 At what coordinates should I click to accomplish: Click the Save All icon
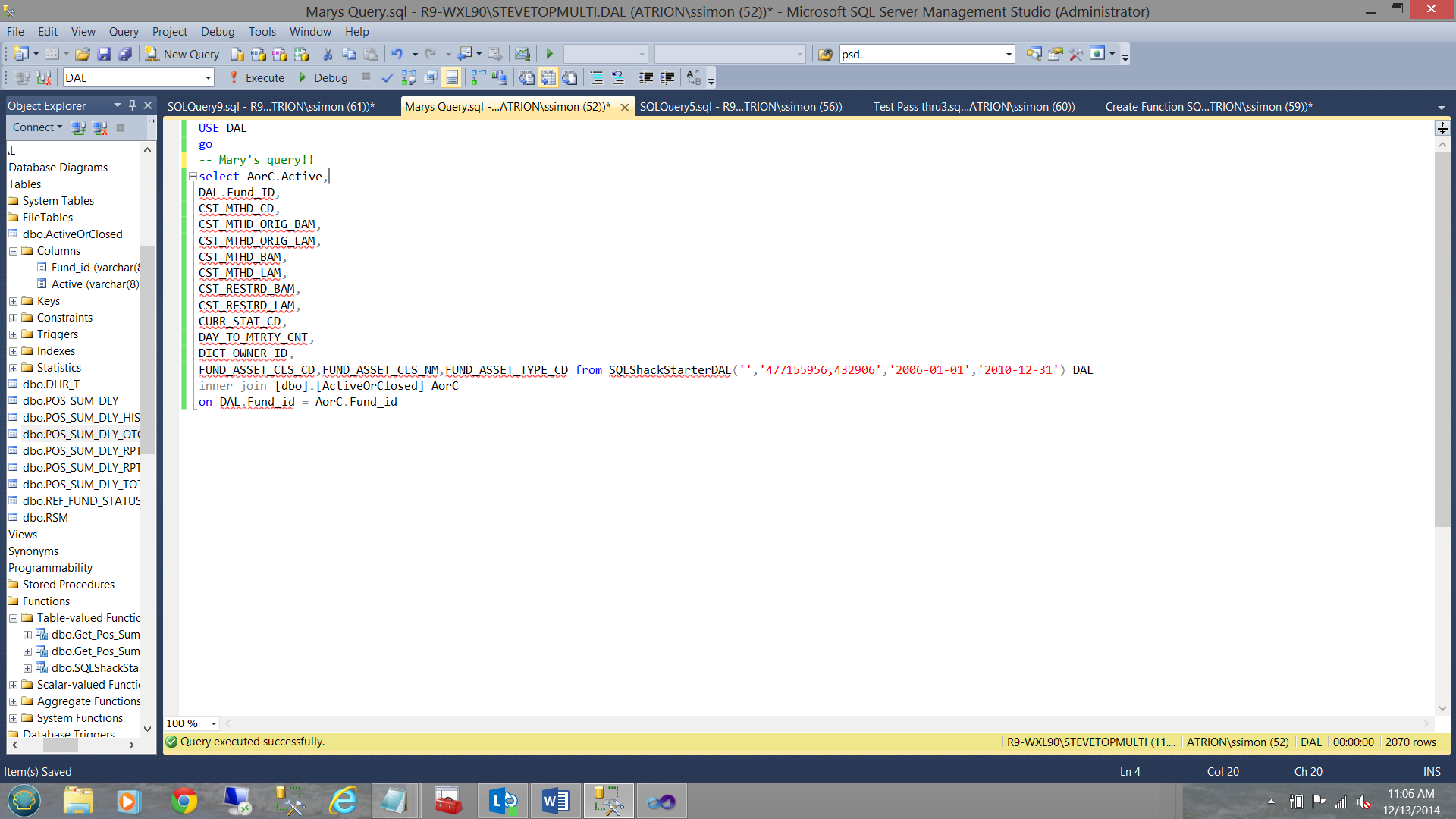click(125, 54)
